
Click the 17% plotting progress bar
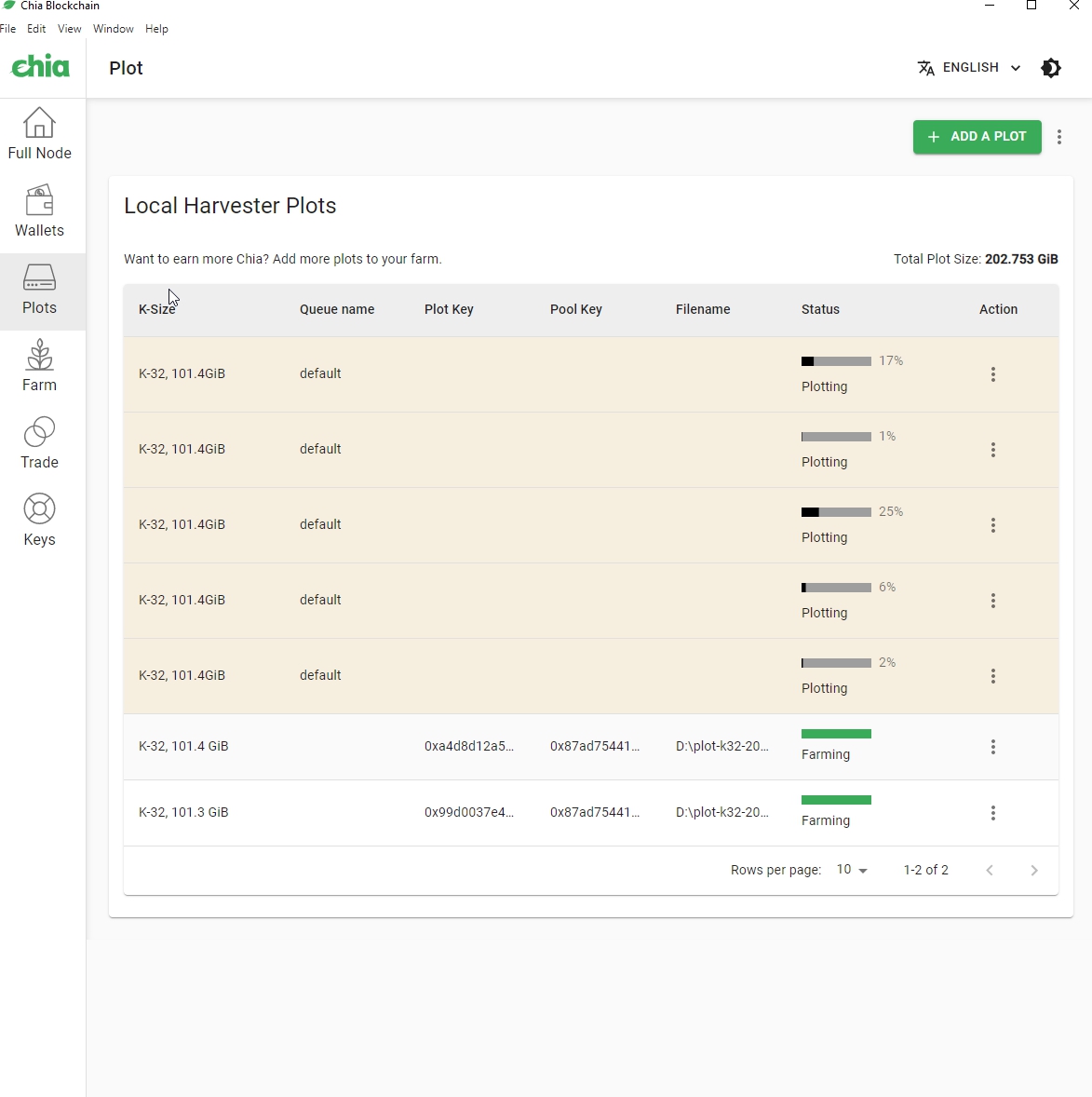pyautogui.click(x=836, y=361)
